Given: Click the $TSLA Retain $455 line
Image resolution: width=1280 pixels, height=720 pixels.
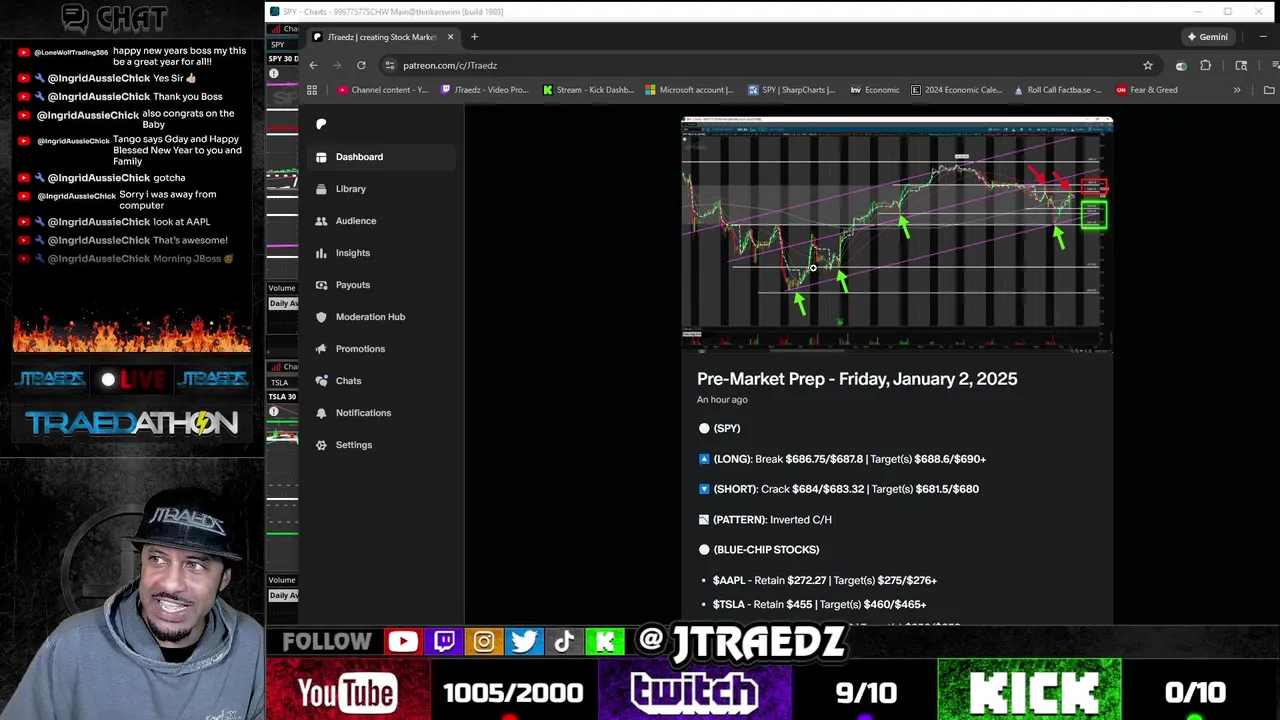Looking at the screenshot, I should (x=819, y=604).
